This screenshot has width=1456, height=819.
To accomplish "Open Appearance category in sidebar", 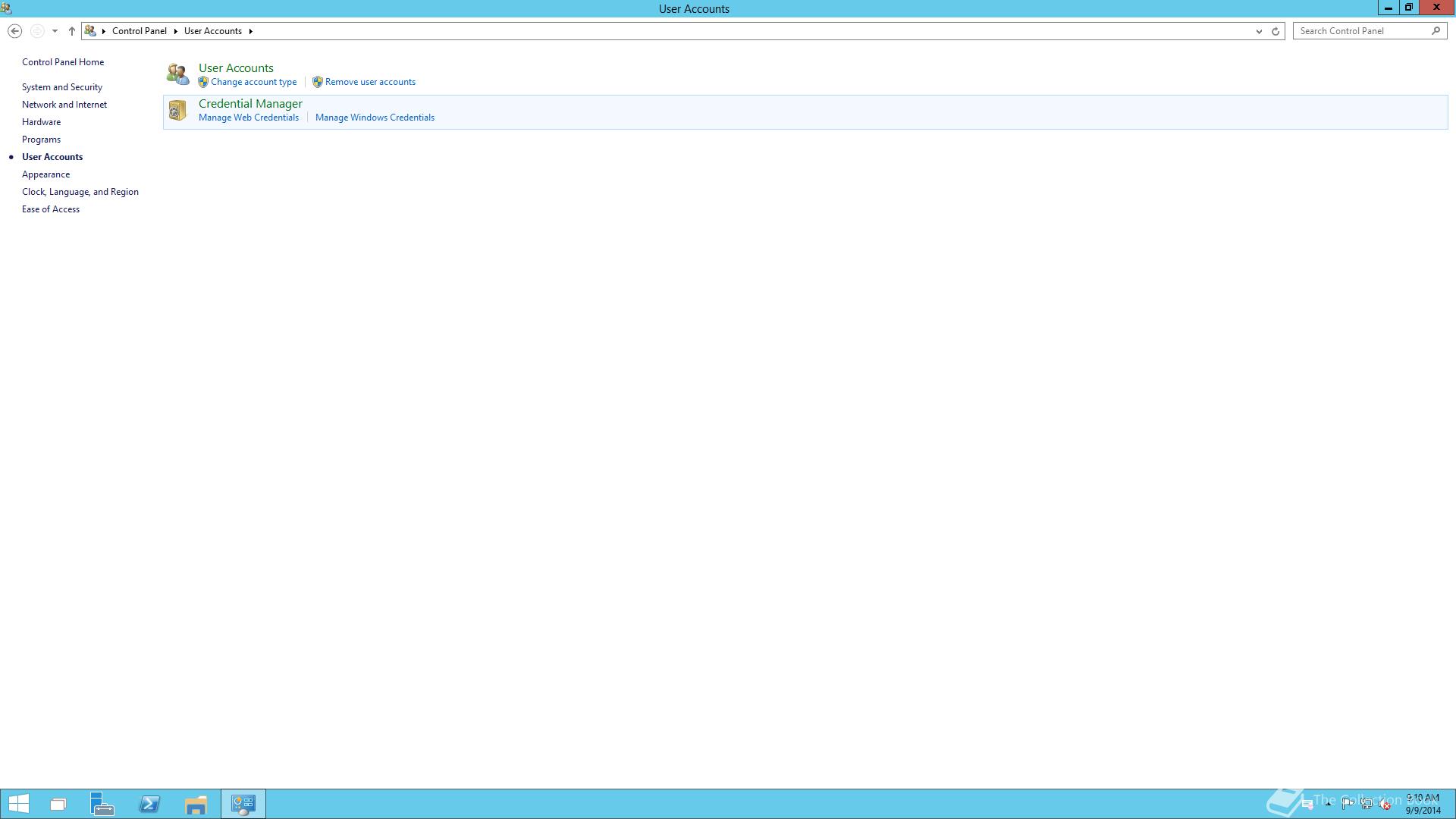I will (x=45, y=174).
